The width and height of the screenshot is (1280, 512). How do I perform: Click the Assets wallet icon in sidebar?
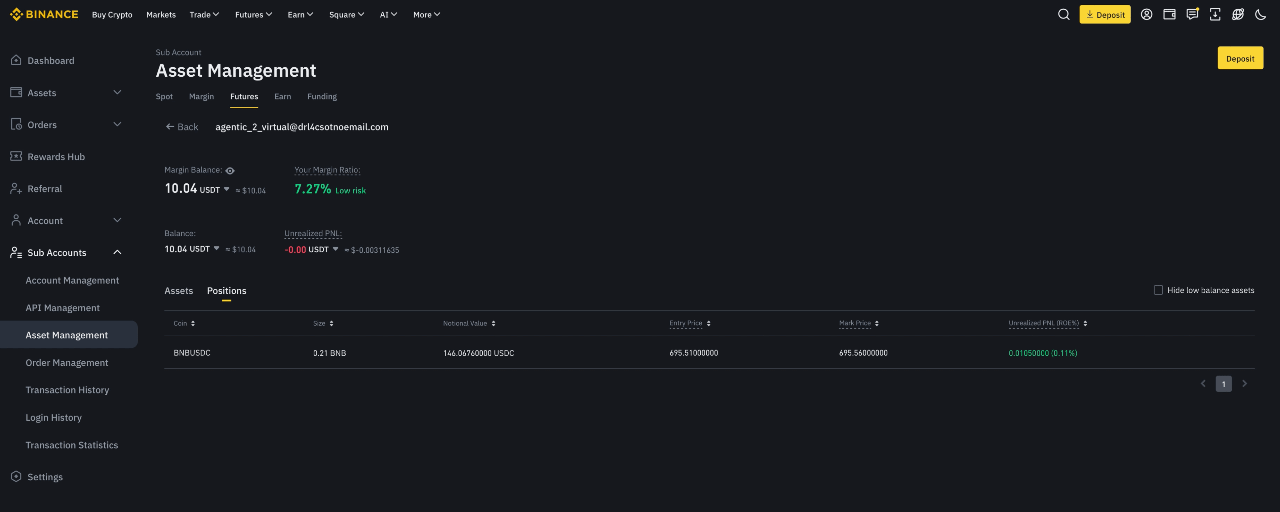(16, 92)
